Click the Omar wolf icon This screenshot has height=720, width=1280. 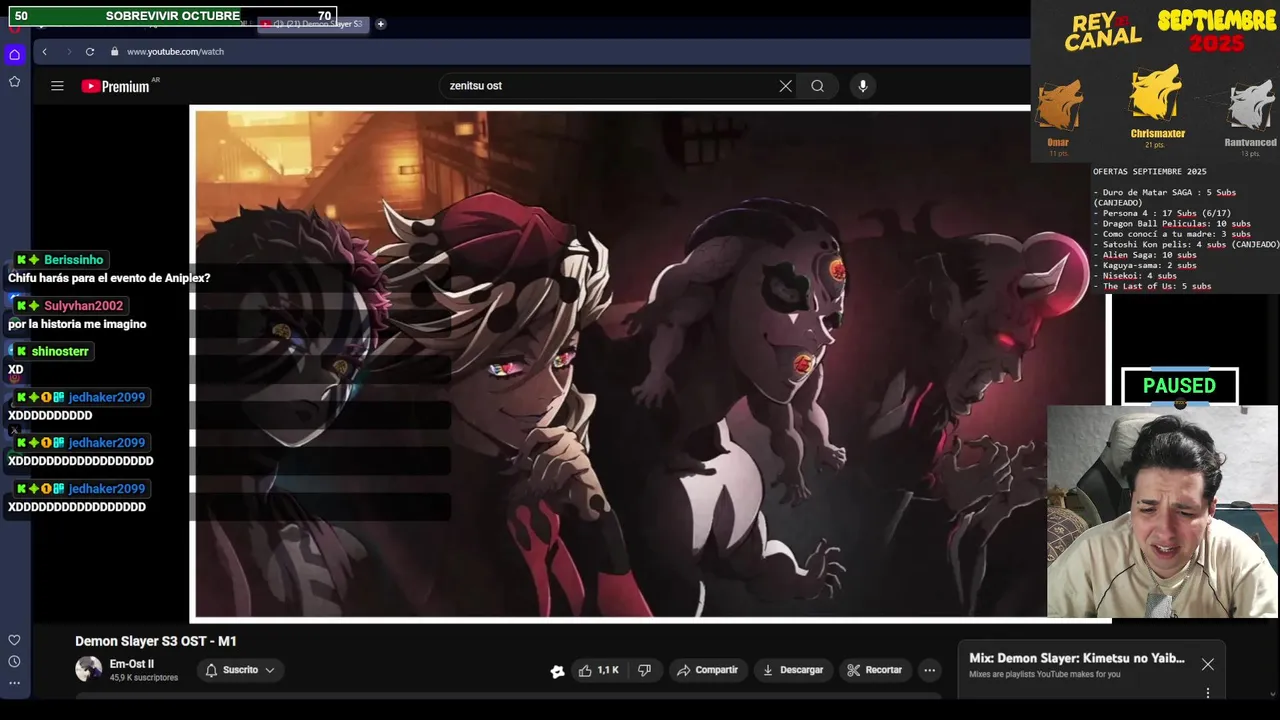1059,104
